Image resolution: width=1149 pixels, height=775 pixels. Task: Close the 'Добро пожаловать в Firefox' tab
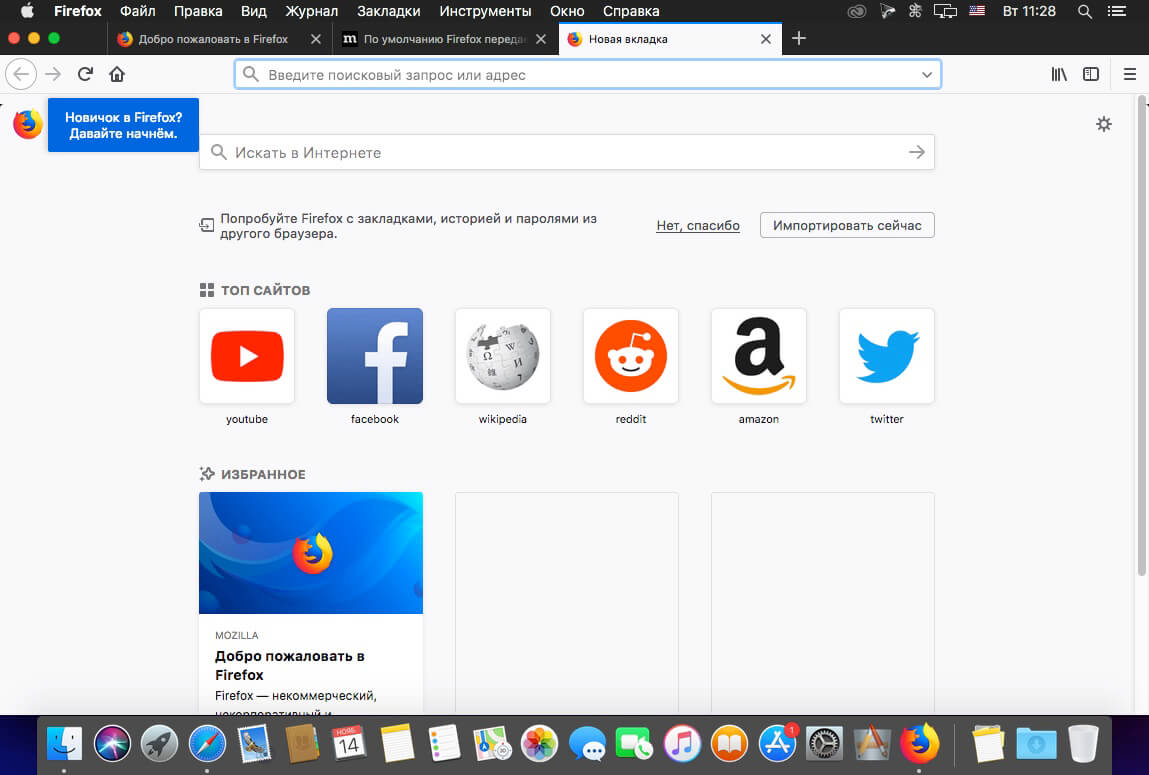click(316, 39)
